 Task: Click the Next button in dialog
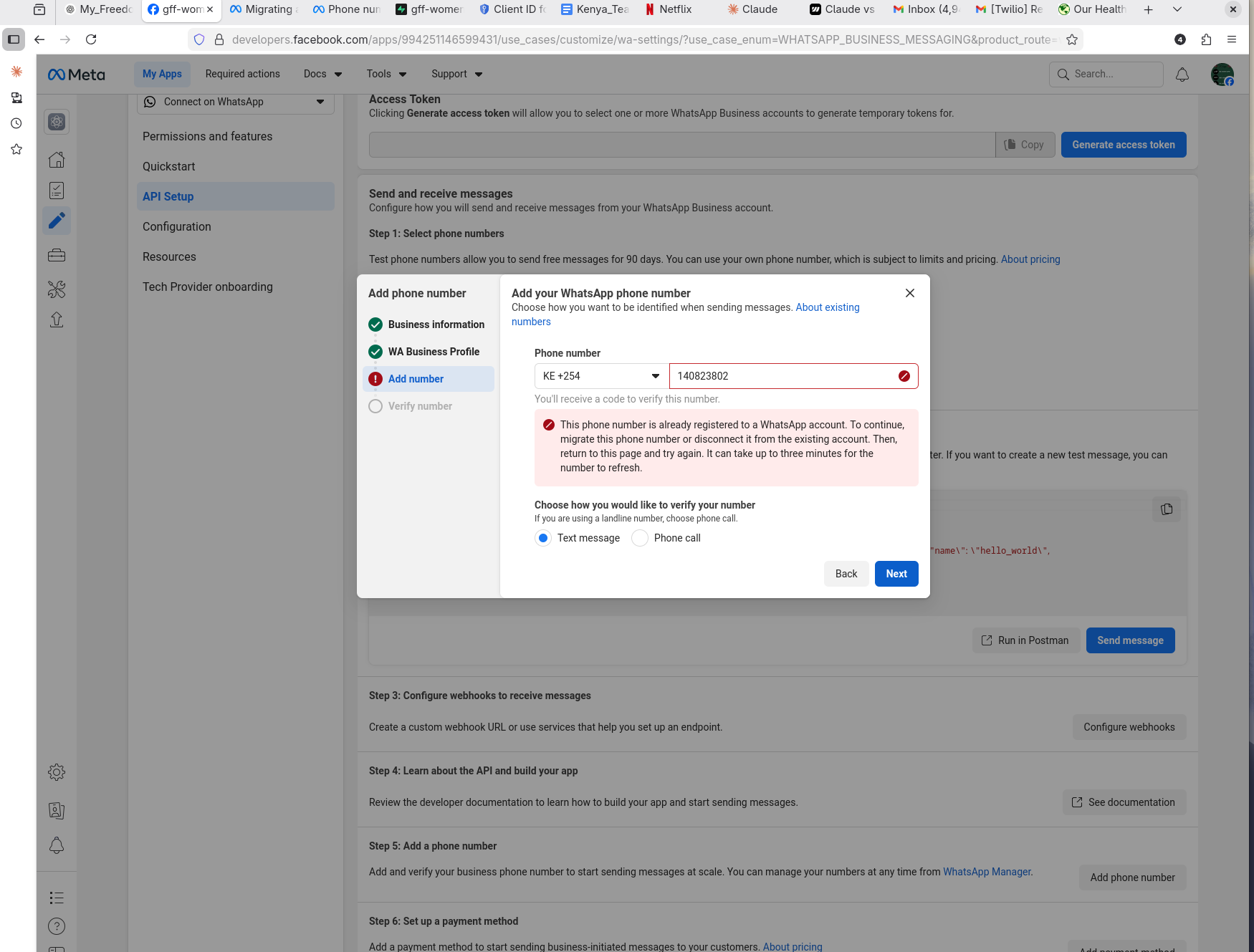(x=896, y=574)
